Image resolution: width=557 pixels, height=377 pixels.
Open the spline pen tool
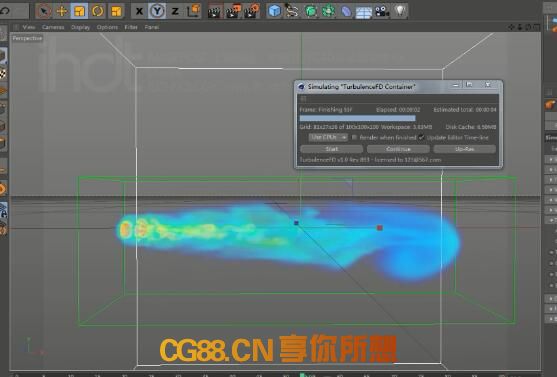point(292,11)
